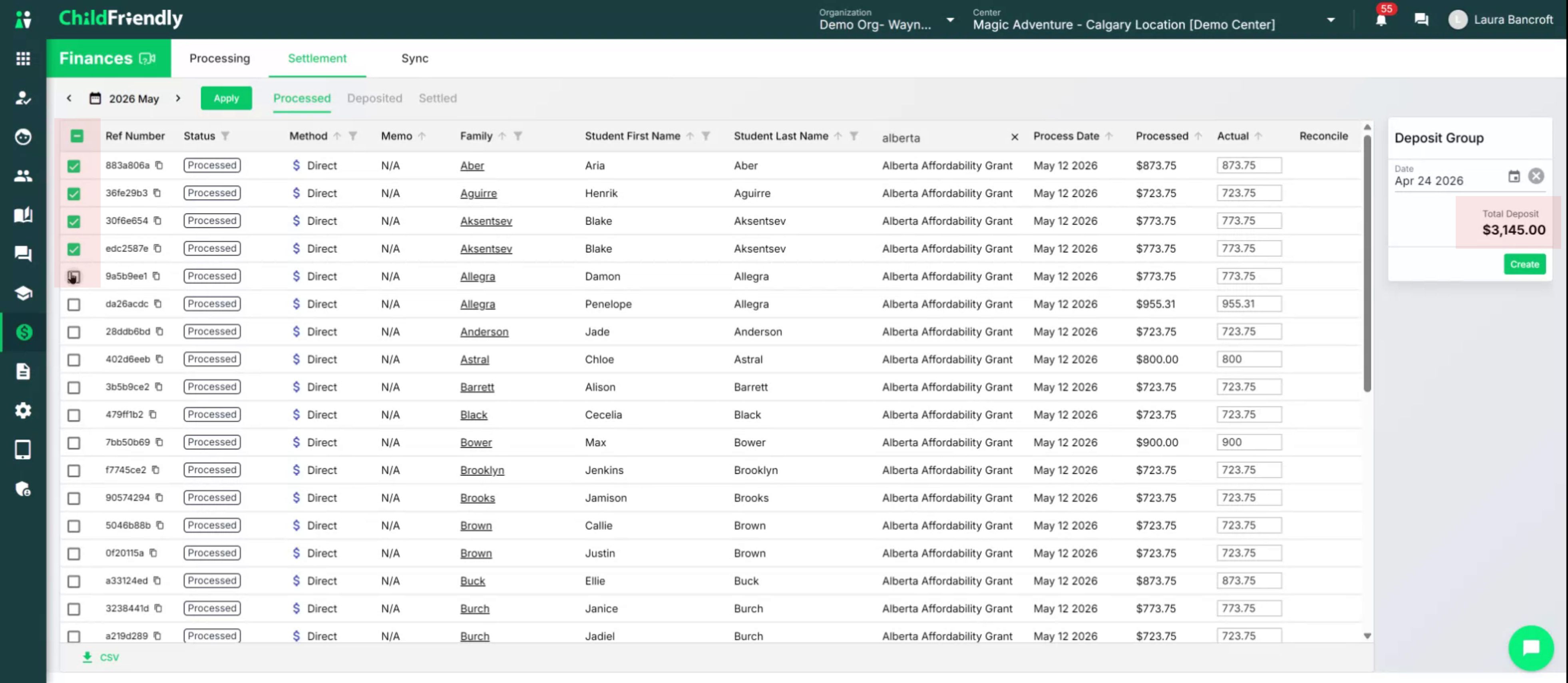Sort by Process Date column arrow
Viewport: 1568px width, 683px height.
coord(1108,136)
